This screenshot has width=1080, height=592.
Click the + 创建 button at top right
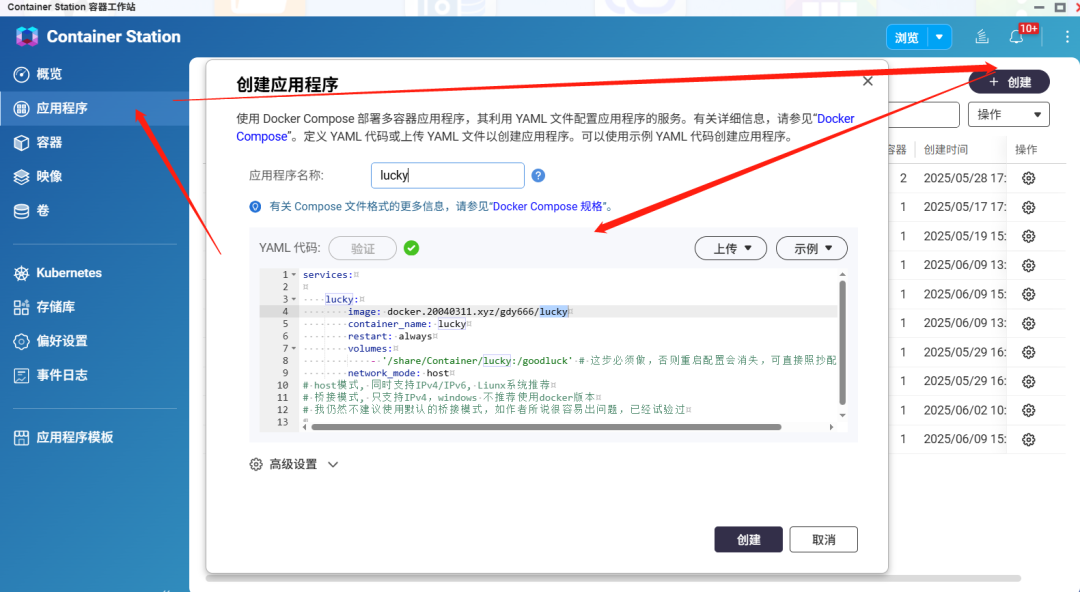point(1009,82)
